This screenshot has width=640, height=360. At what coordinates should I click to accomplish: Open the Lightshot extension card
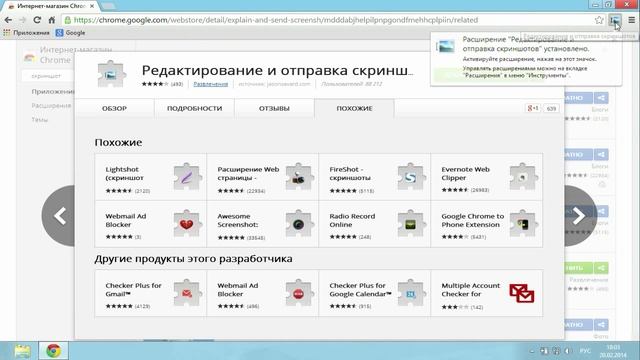tap(151, 177)
